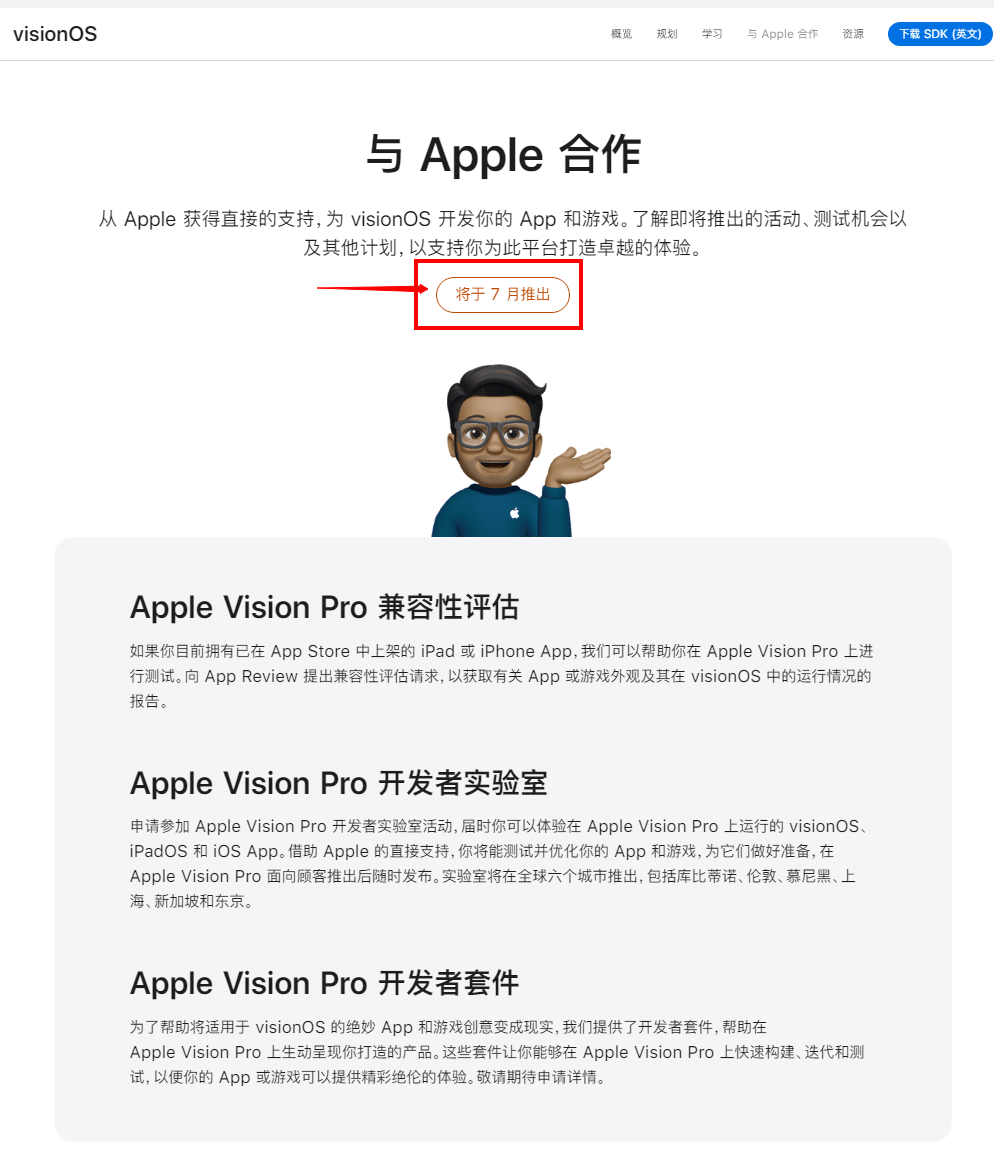Click the visionOS logo title
Screen dimensions: 994x1157
pyautogui.click(x=55, y=34)
